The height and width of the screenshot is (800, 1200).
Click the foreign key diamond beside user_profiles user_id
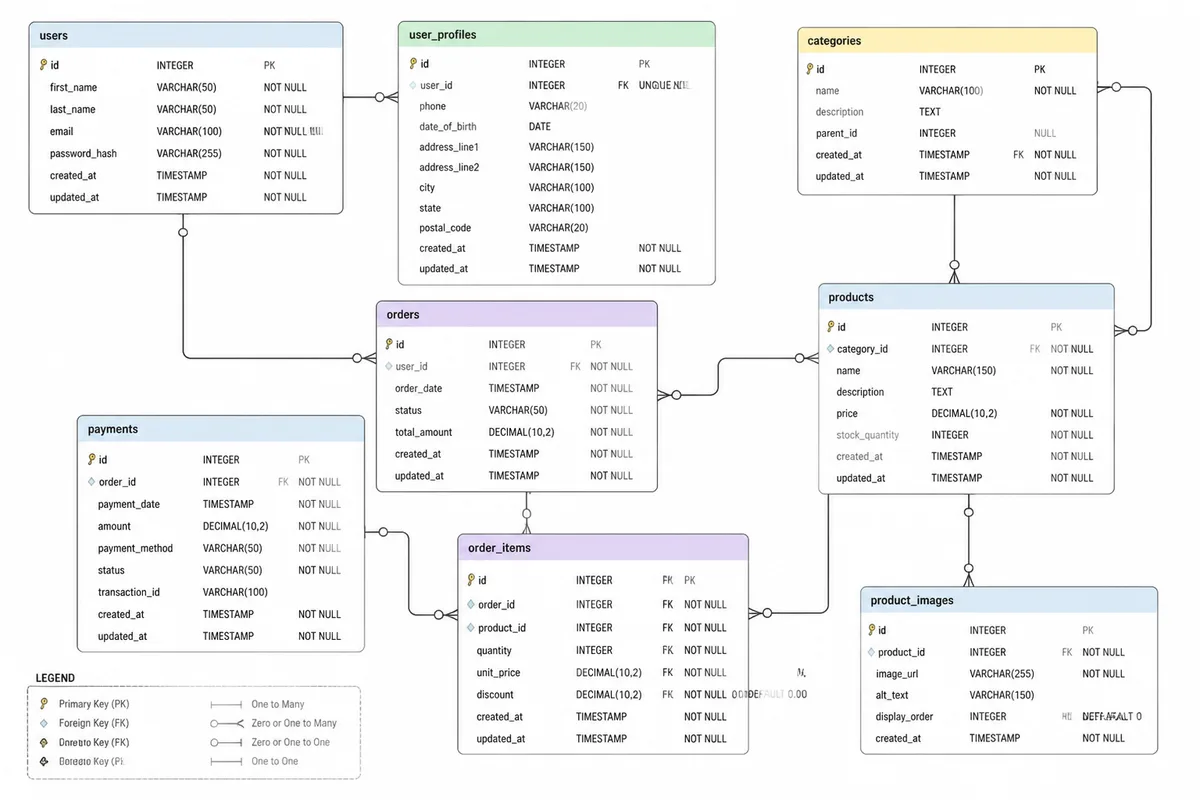tap(412, 85)
